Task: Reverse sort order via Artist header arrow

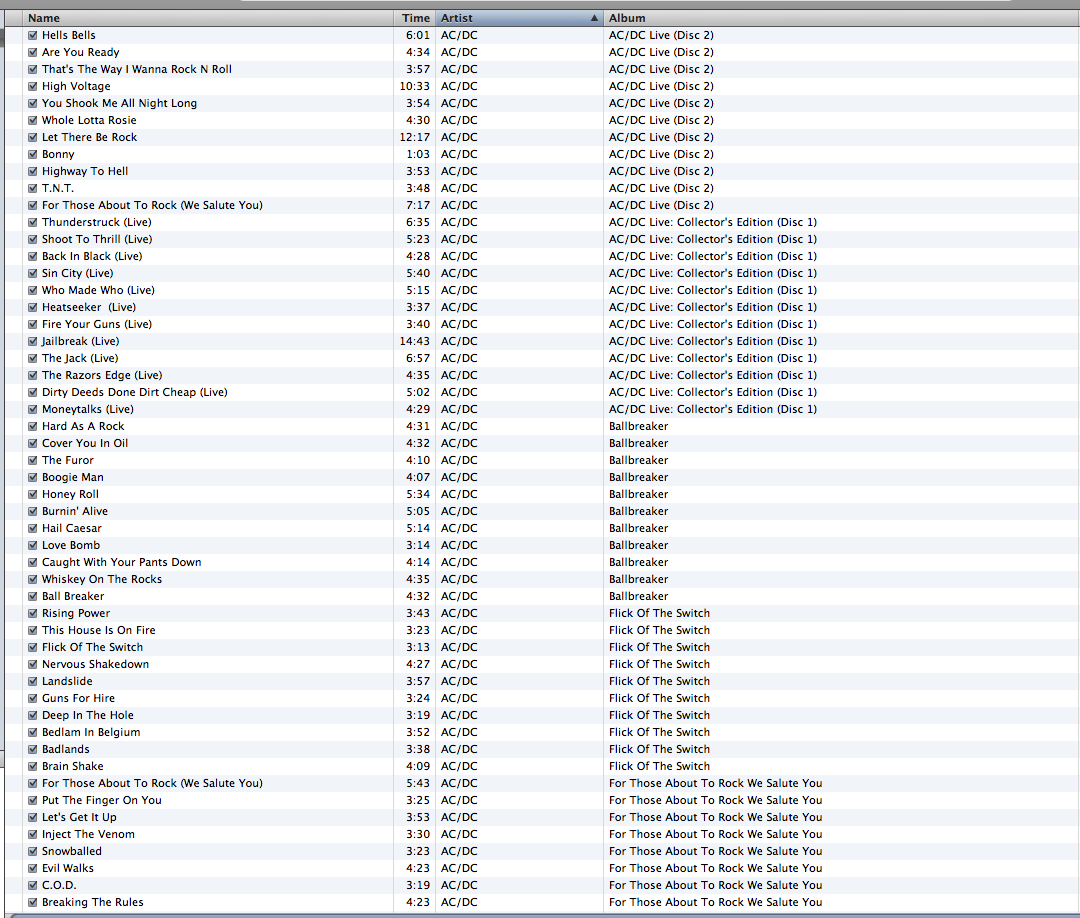Action: (594, 18)
